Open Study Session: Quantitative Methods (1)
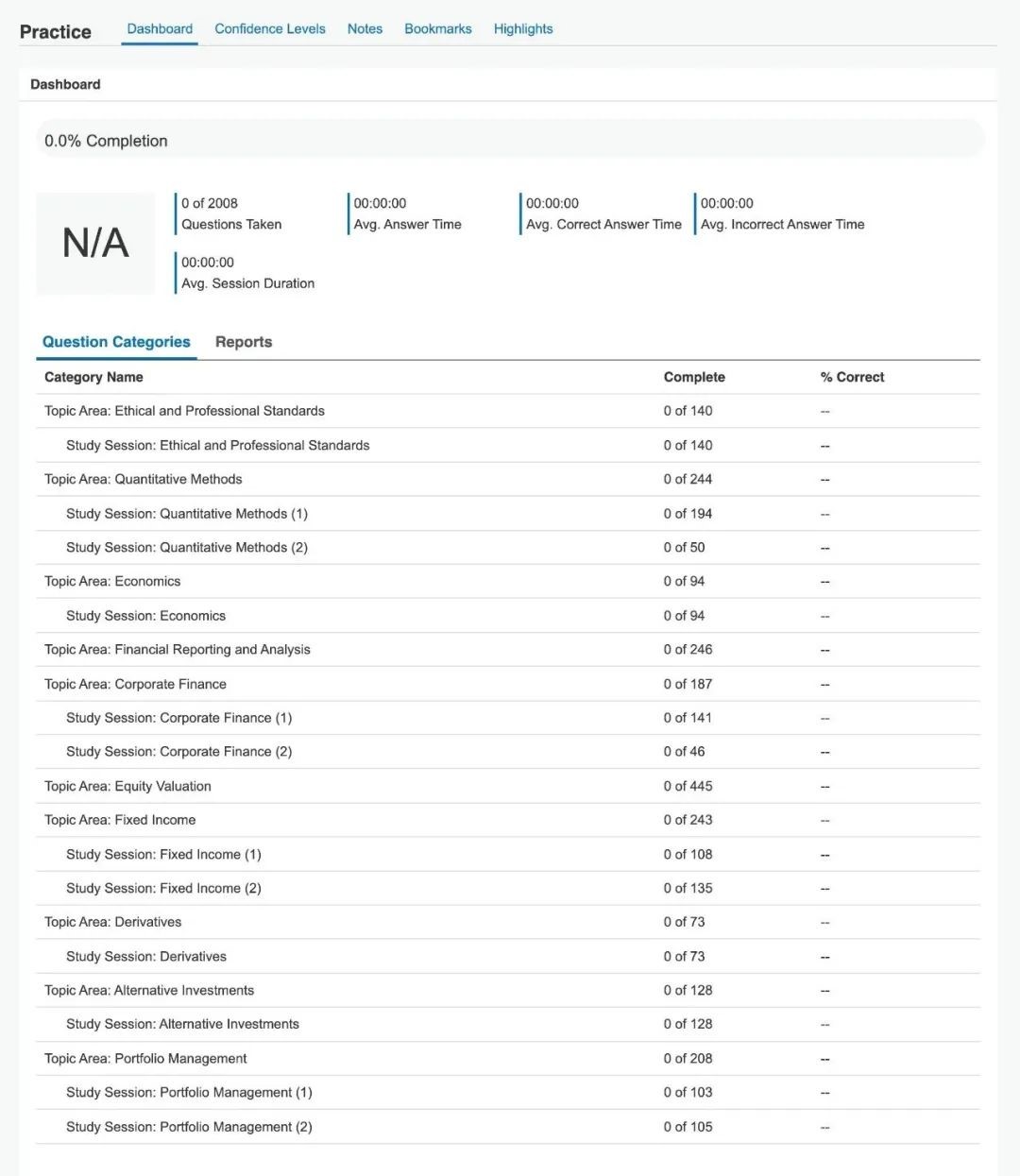 (187, 514)
